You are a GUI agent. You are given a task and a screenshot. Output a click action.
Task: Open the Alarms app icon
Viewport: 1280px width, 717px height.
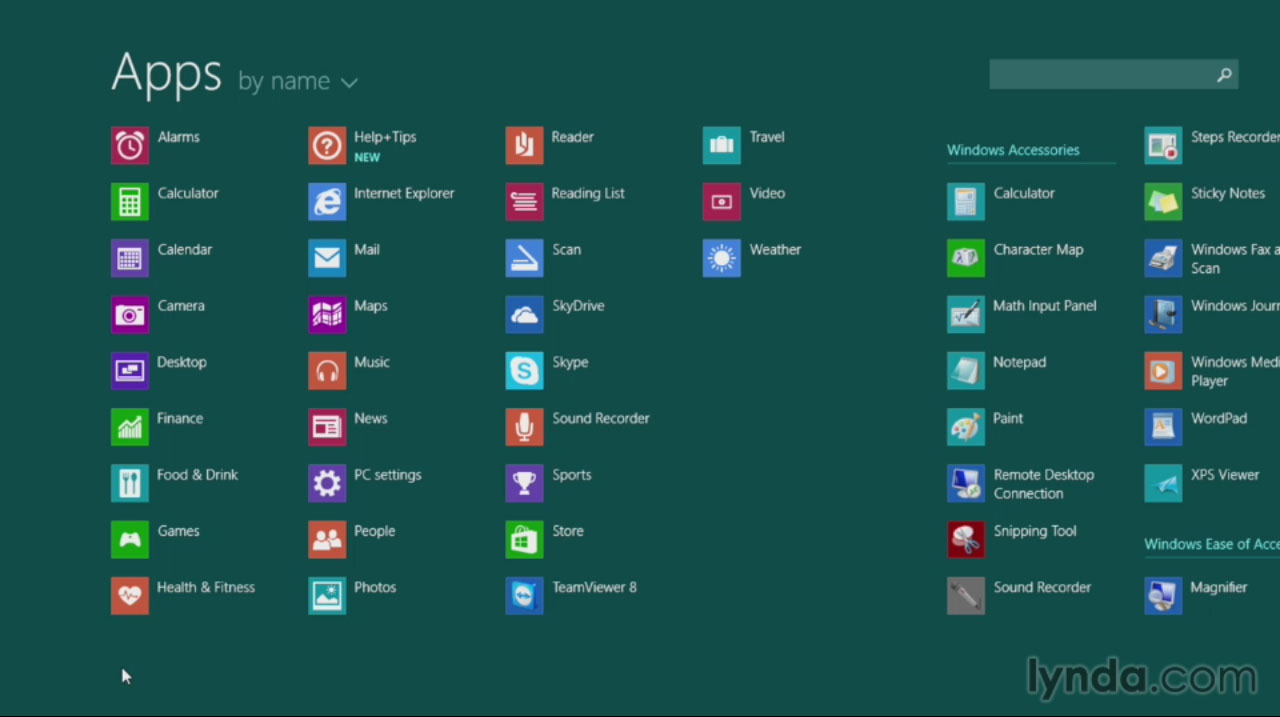click(130, 146)
